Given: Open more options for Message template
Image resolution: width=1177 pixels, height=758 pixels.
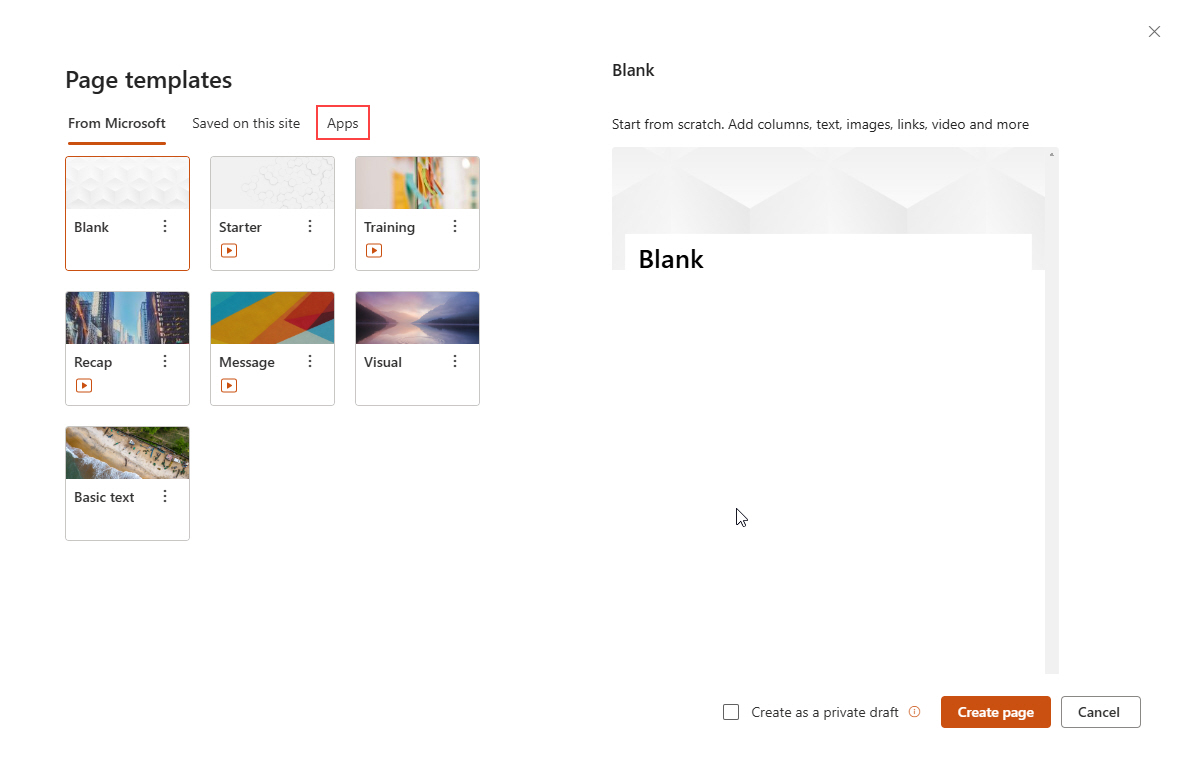Looking at the screenshot, I should [310, 362].
